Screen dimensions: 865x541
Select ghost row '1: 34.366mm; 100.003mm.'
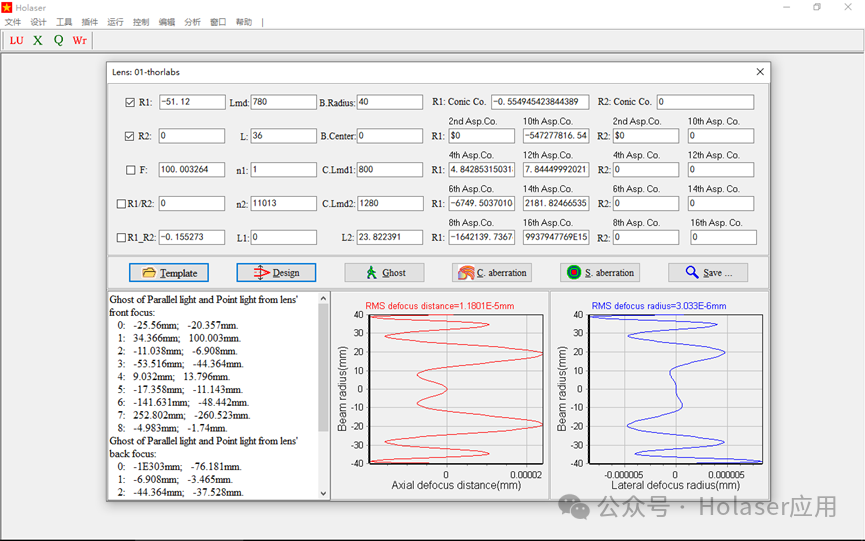pos(179,338)
